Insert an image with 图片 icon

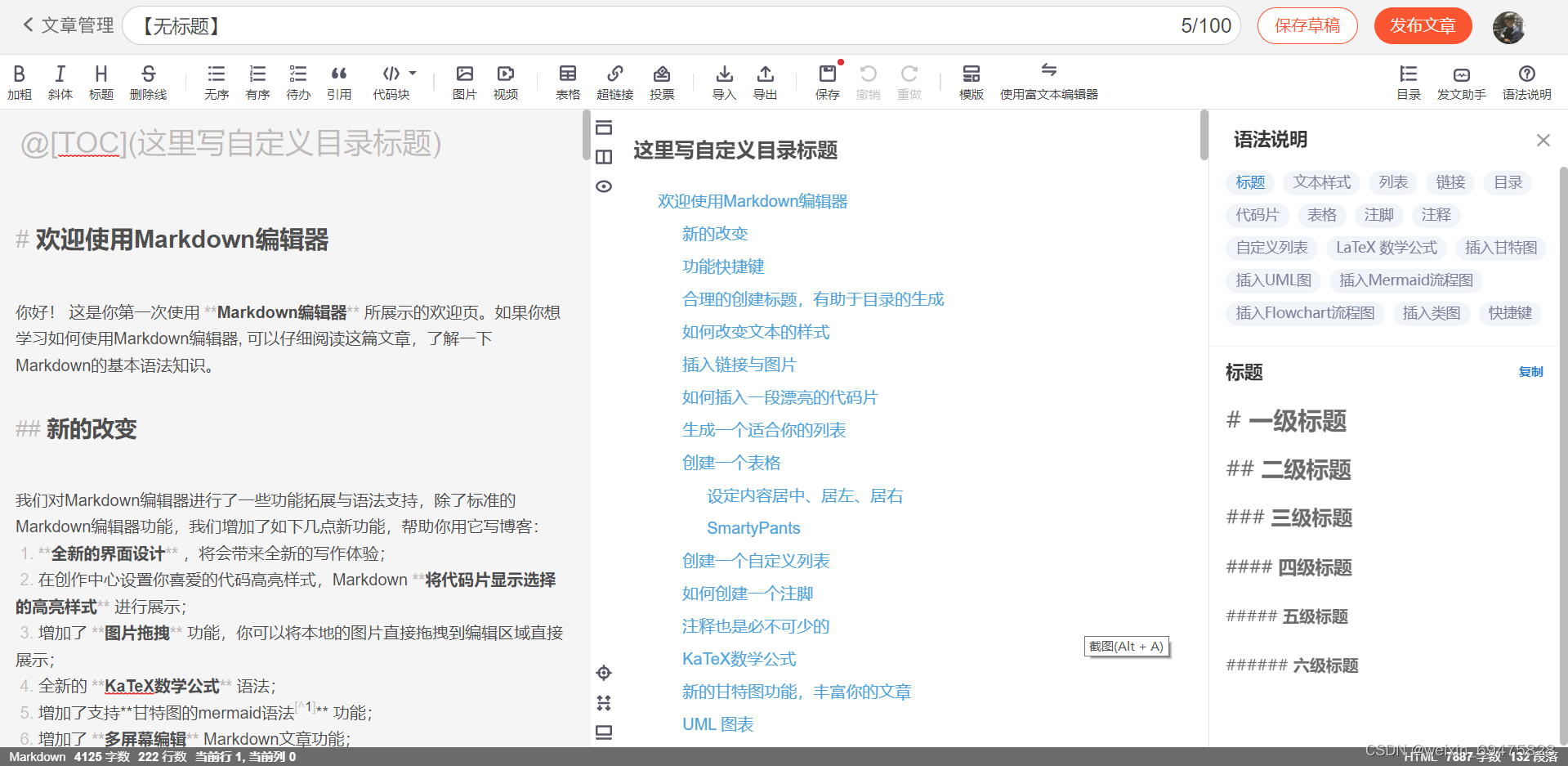[x=465, y=83]
